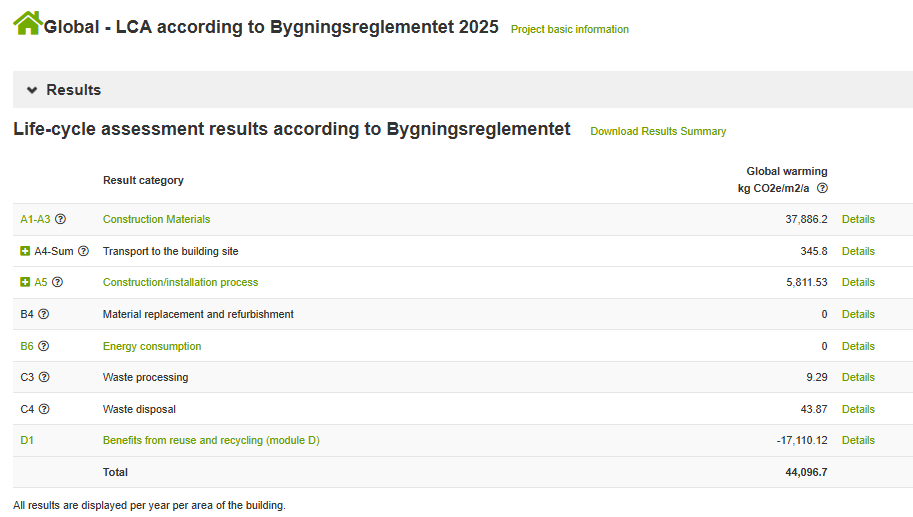Open the A1-A3 stage link

(36, 219)
